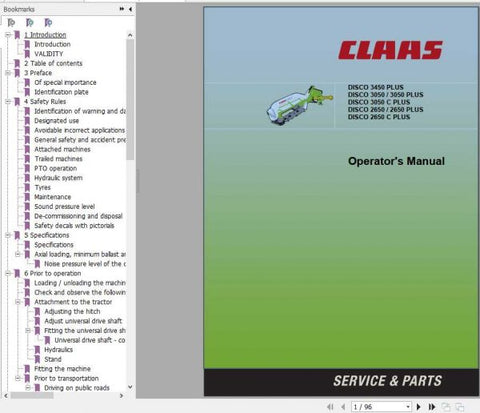Viewport: 480px width, 413px height.
Task: Click the bookmarks horizontal scrollbar left arrow
Action: [6, 396]
